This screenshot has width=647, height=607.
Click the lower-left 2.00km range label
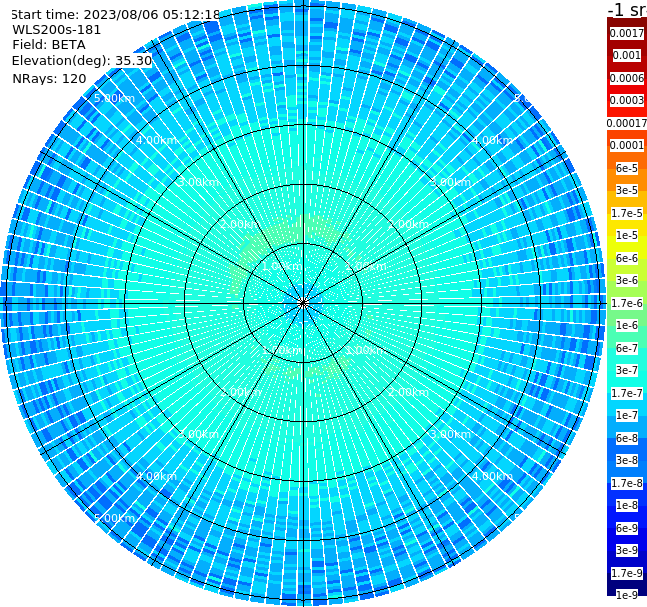[x=241, y=392]
